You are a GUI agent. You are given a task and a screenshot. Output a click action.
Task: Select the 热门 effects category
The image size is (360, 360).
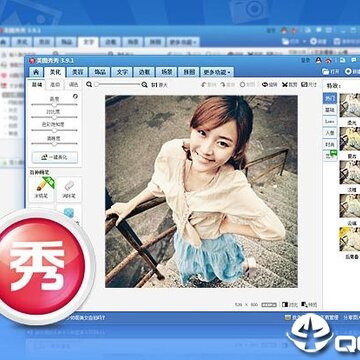[330, 98]
